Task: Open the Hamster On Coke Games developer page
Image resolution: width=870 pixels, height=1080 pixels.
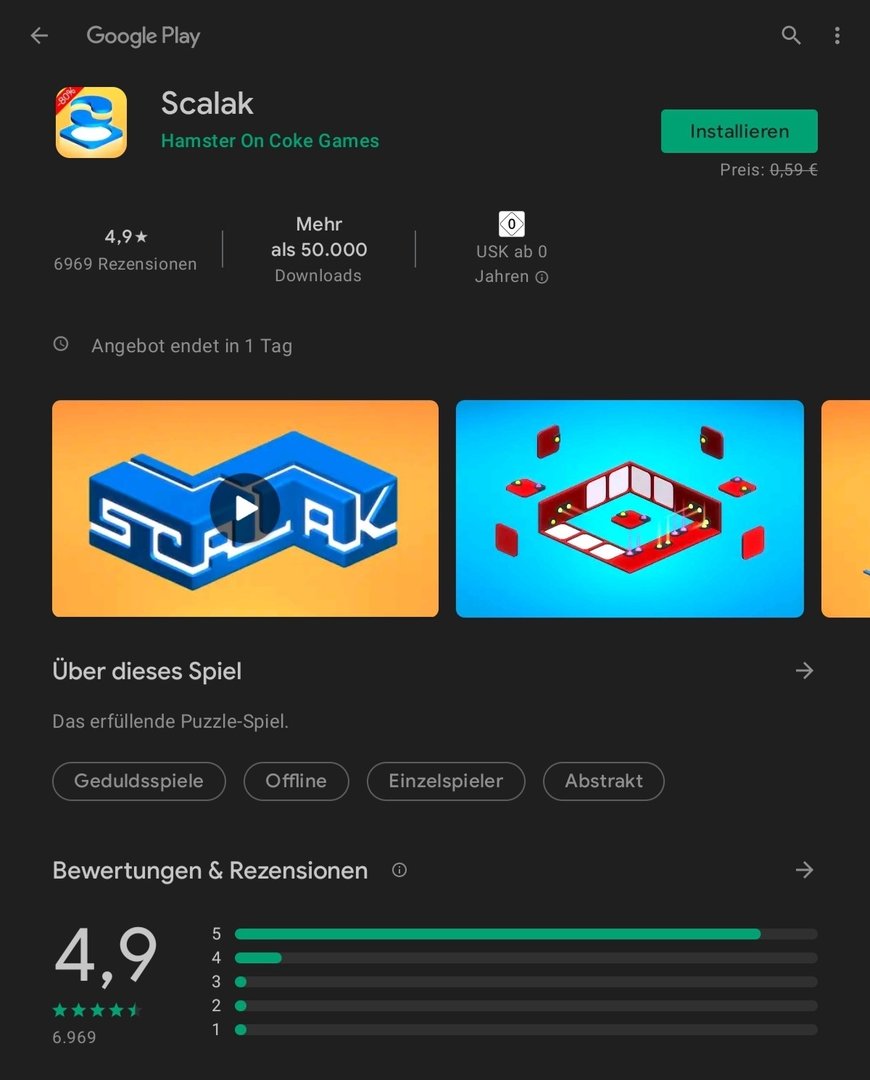Action: pyautogui.click(x=270, y=141)
